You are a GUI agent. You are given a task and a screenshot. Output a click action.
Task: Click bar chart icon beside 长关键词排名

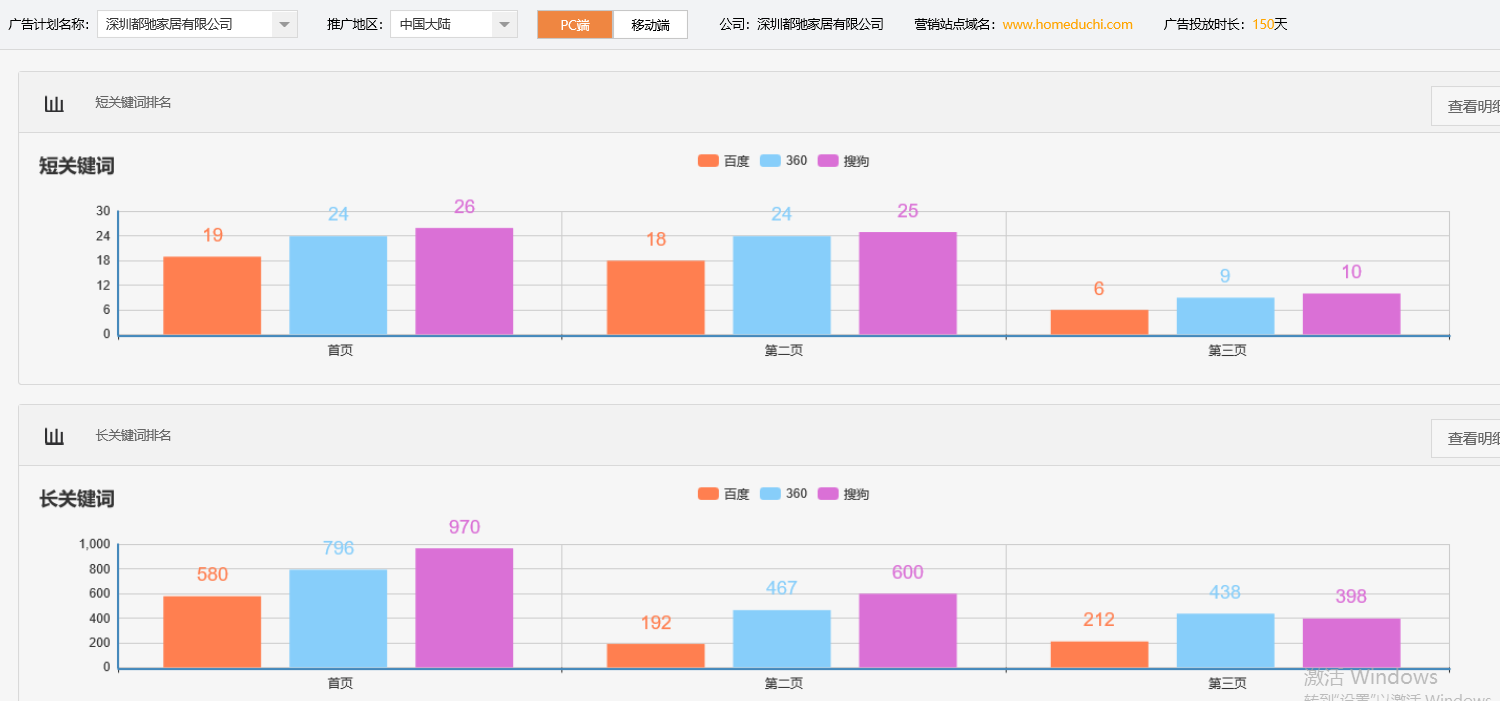[x=54, y=436]
